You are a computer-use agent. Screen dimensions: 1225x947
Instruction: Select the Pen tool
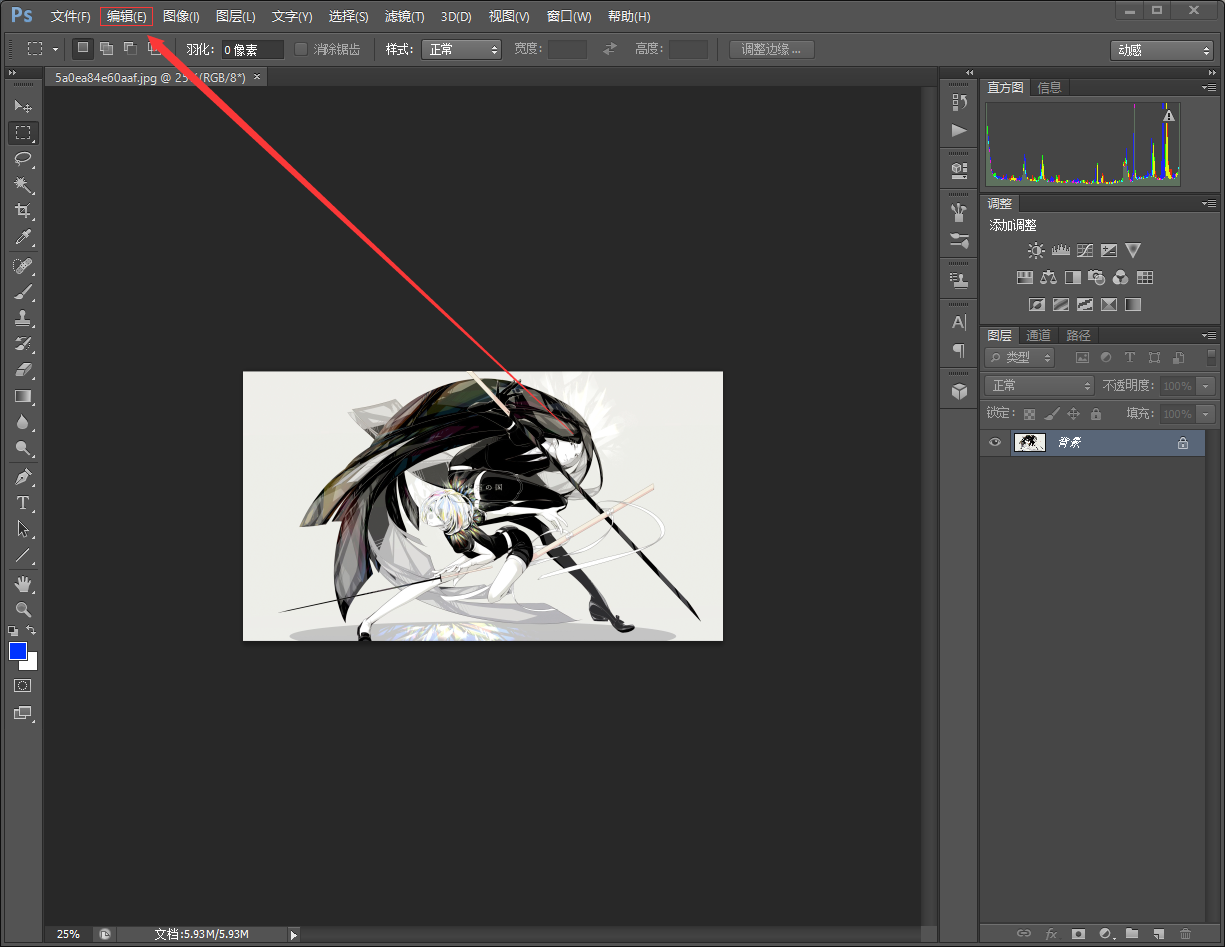23,476
